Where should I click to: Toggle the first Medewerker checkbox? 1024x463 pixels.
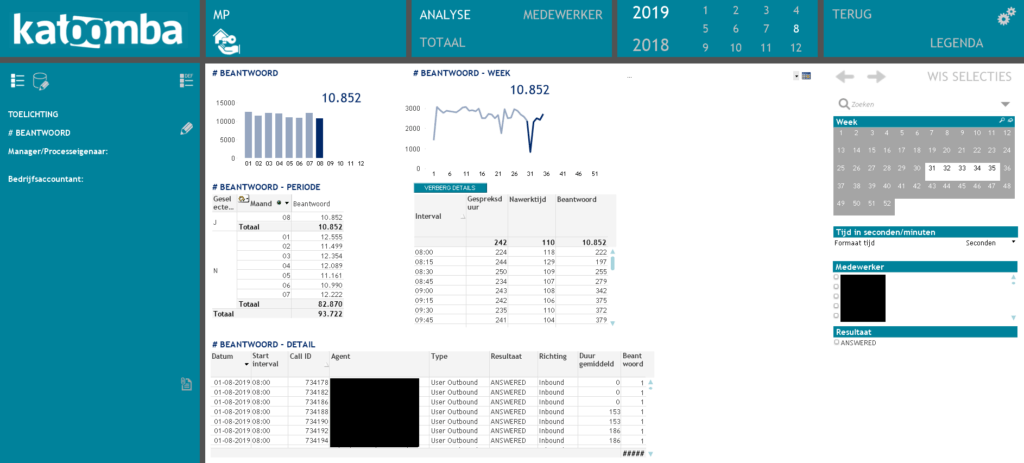[836, 277]
